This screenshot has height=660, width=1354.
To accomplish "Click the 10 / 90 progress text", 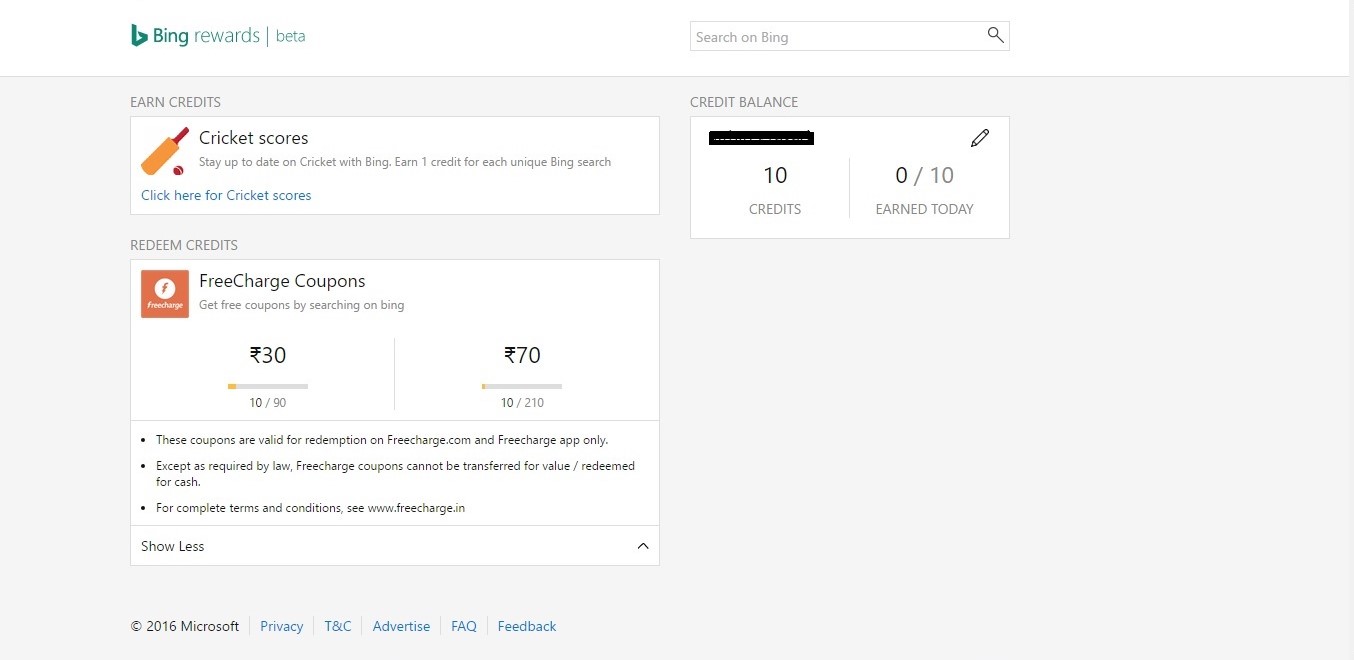I will point(268,403).
